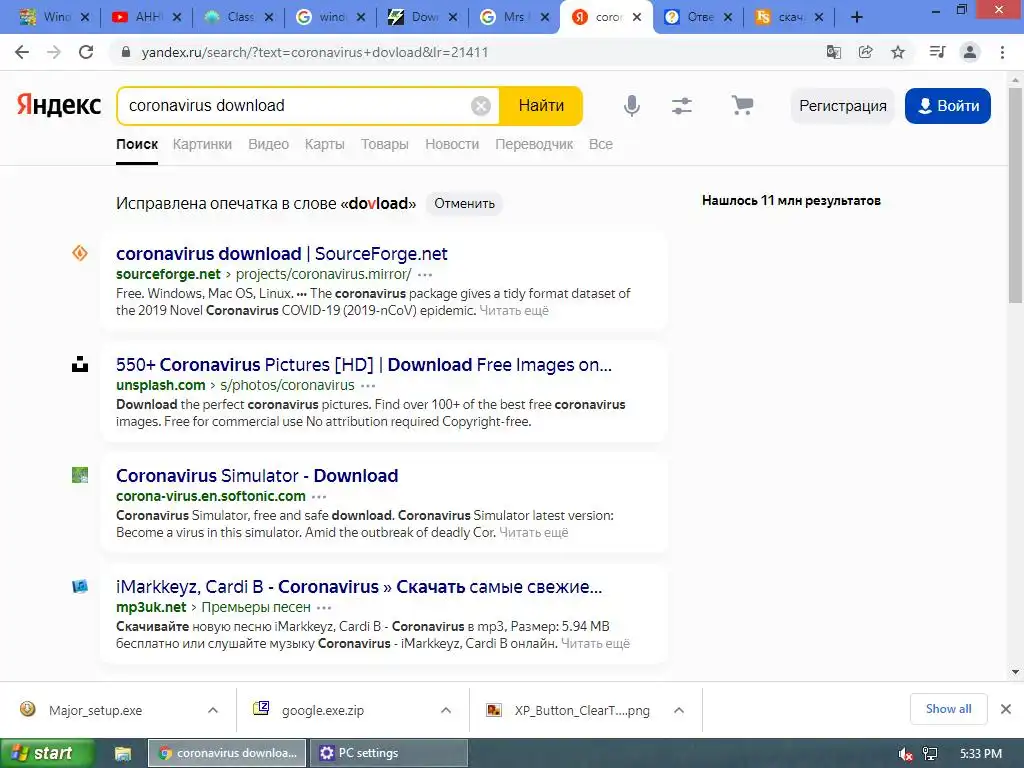
Task: Open the Major_setup.exe download
Action: (x=95, y=711)
